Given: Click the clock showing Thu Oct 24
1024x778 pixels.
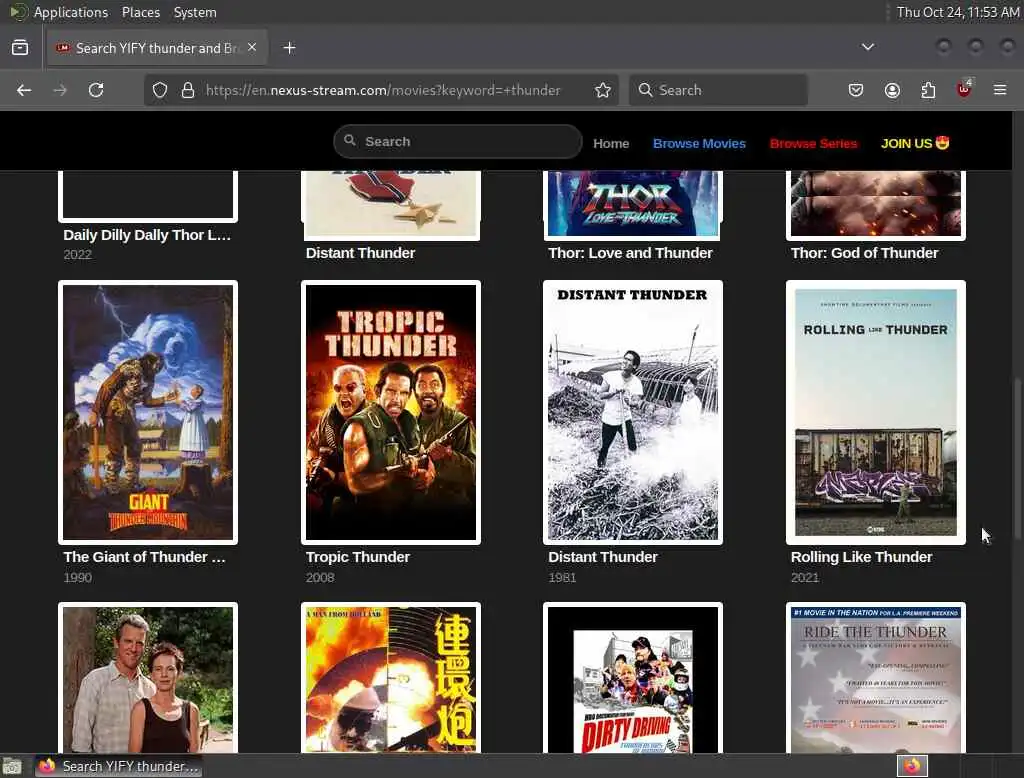Looking at the screenshot, I should (957, 12).
